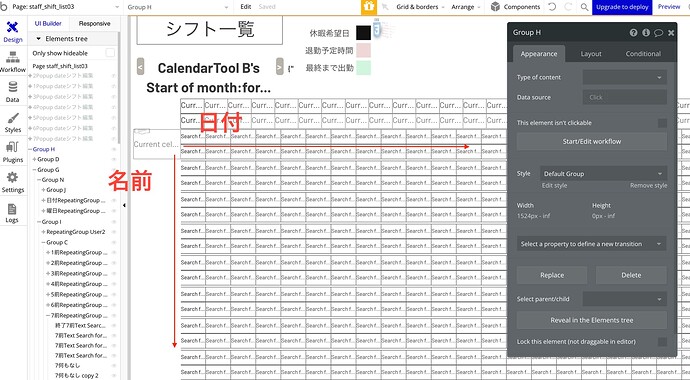
Task: Click the Edit style link
Action: [554, 186]
